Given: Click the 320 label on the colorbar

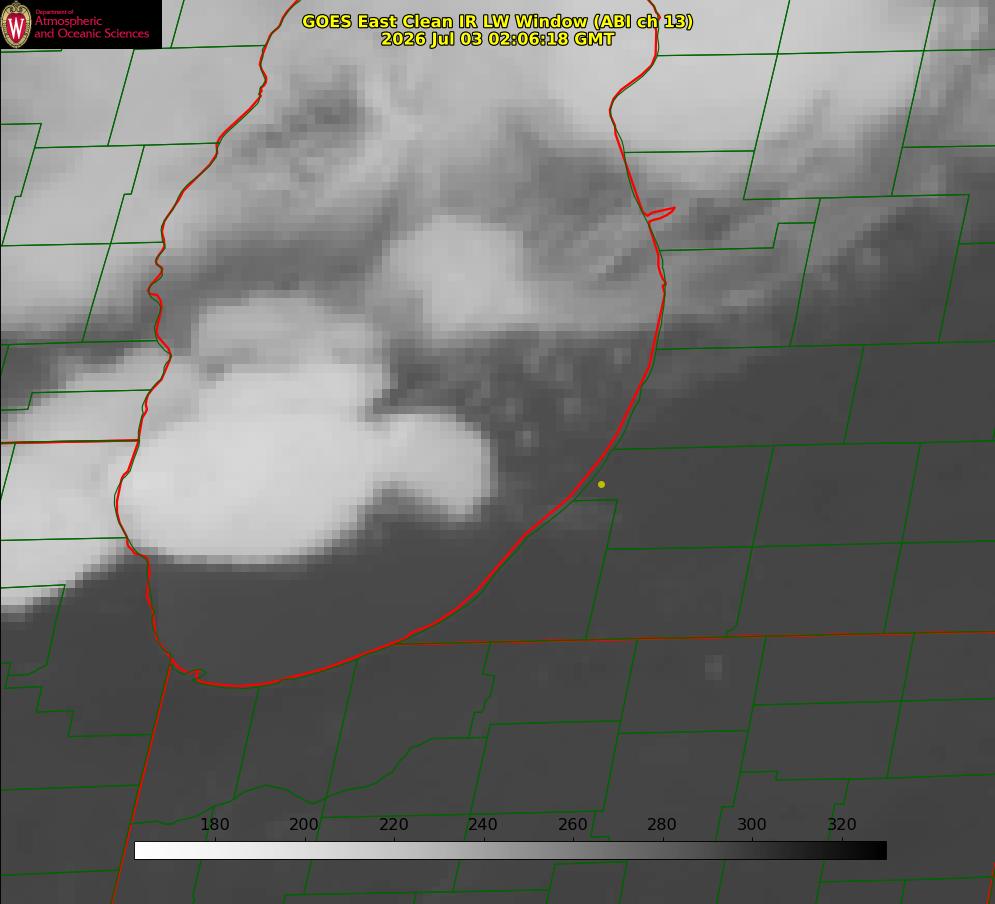Looking at the screenshot, I should coord(842,824).
